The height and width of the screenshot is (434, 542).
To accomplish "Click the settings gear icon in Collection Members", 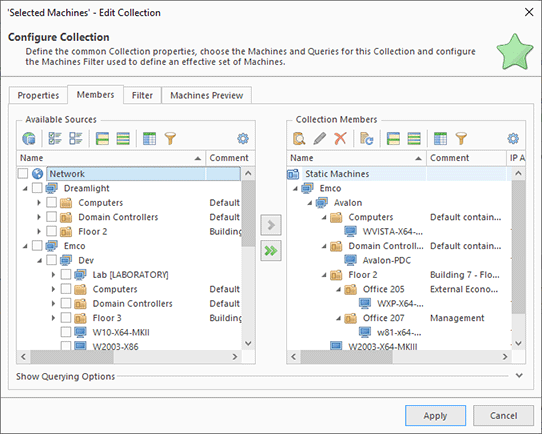I will (513, 139).
